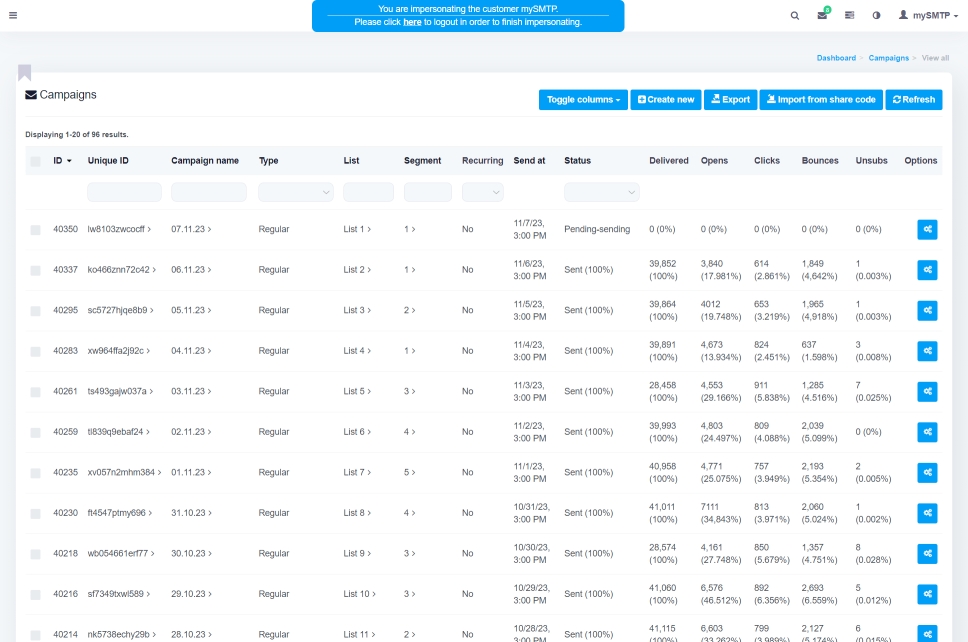Go to Dashboard breadcrumb link
This screenshot has width=968, height=642.
click(836, 58)
